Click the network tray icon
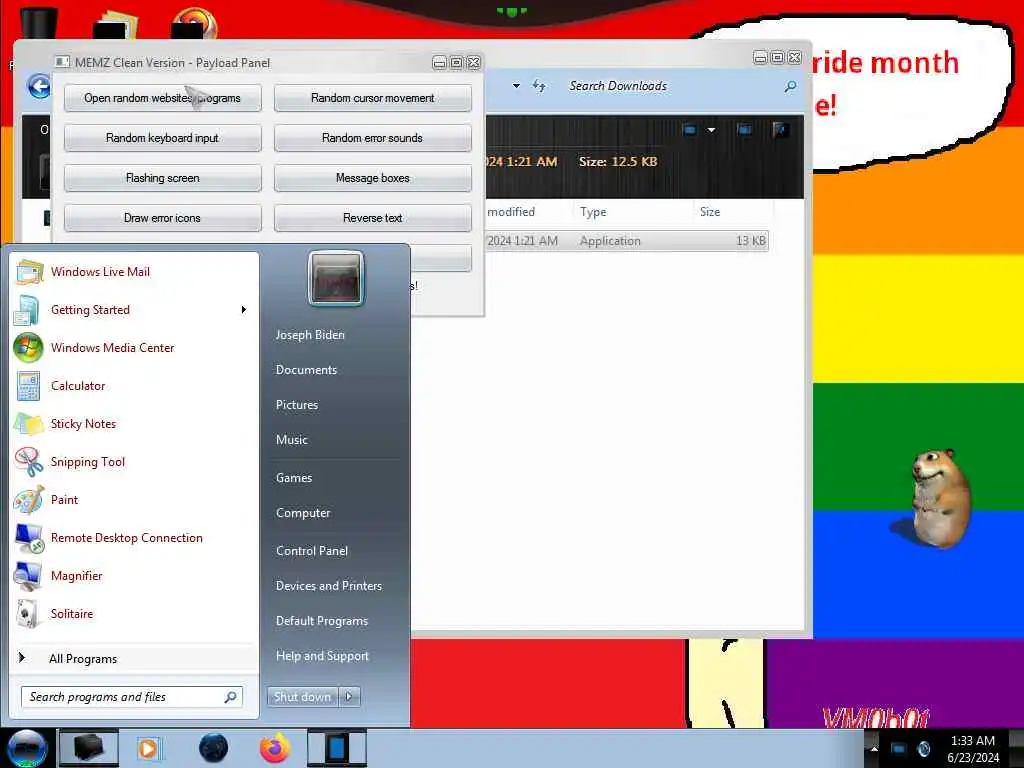This screenshot has height=768, width=1024. point(899,748)
